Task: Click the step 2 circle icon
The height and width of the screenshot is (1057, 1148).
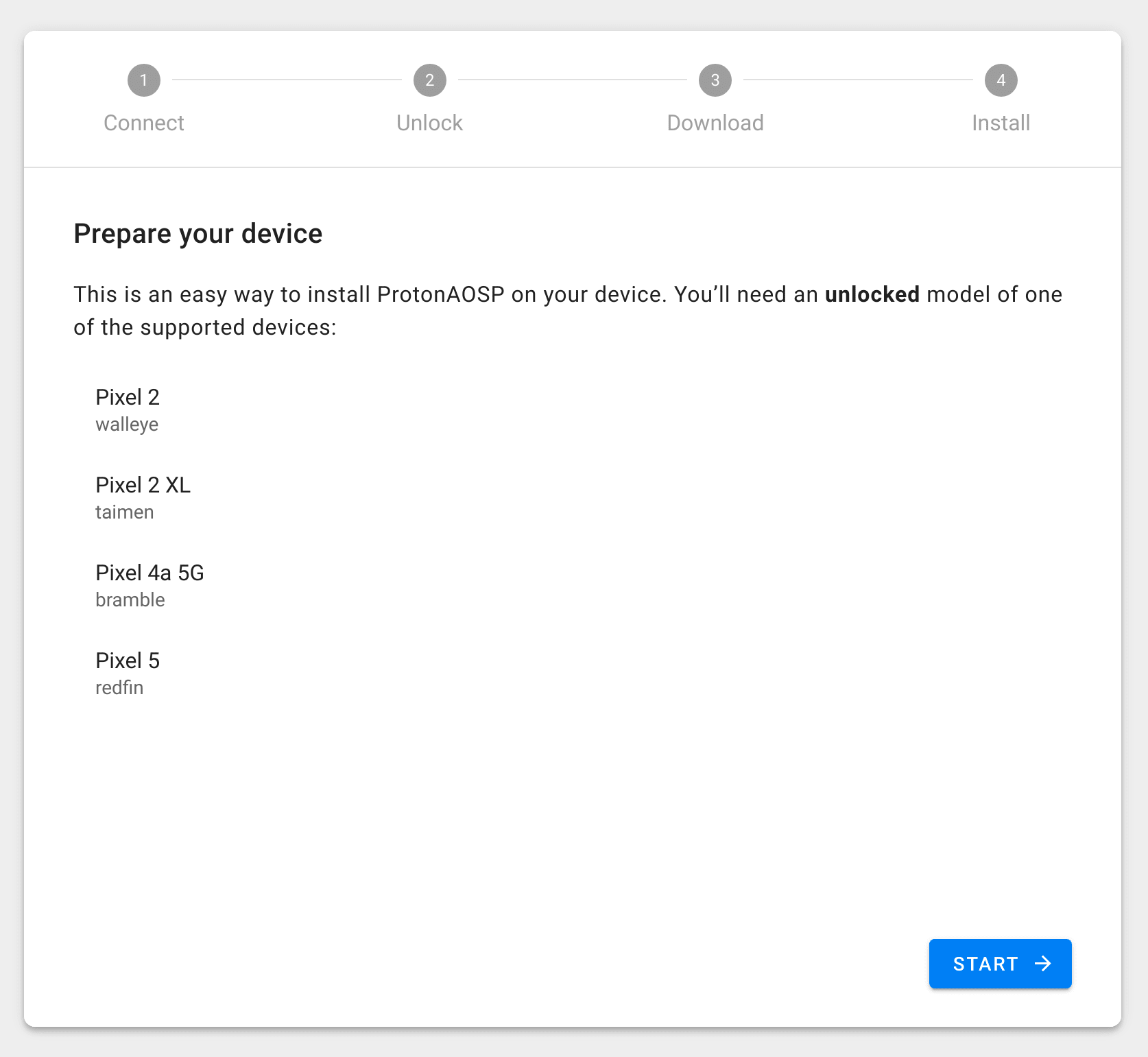Action: [430, 80]
